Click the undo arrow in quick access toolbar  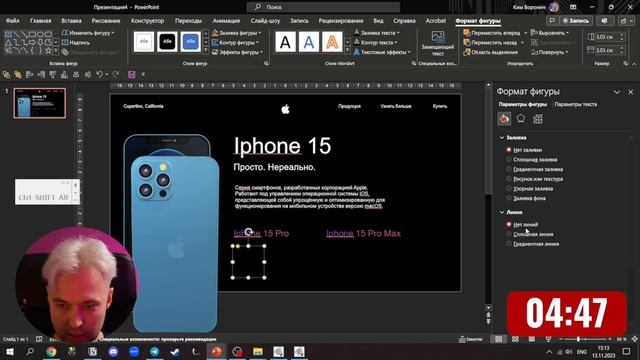tap(100, 74)
